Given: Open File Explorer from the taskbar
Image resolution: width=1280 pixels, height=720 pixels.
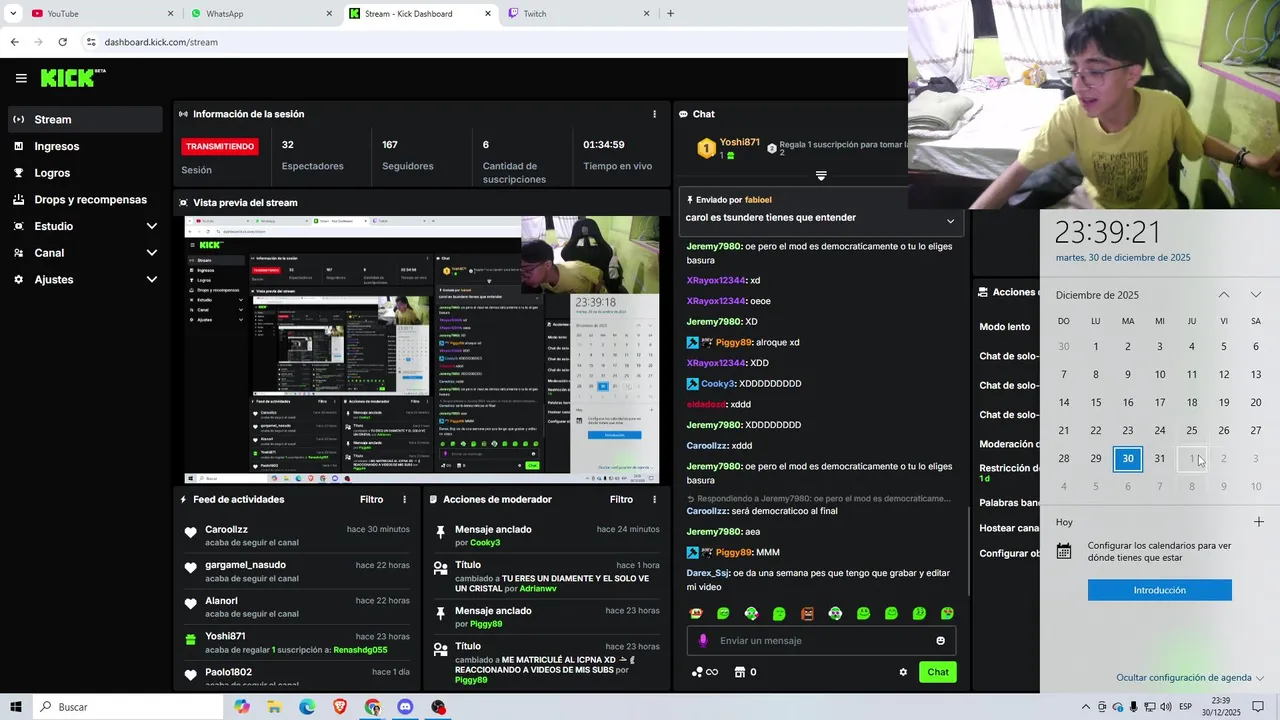Looking at the screenshot, I should (x=274, y=707).
